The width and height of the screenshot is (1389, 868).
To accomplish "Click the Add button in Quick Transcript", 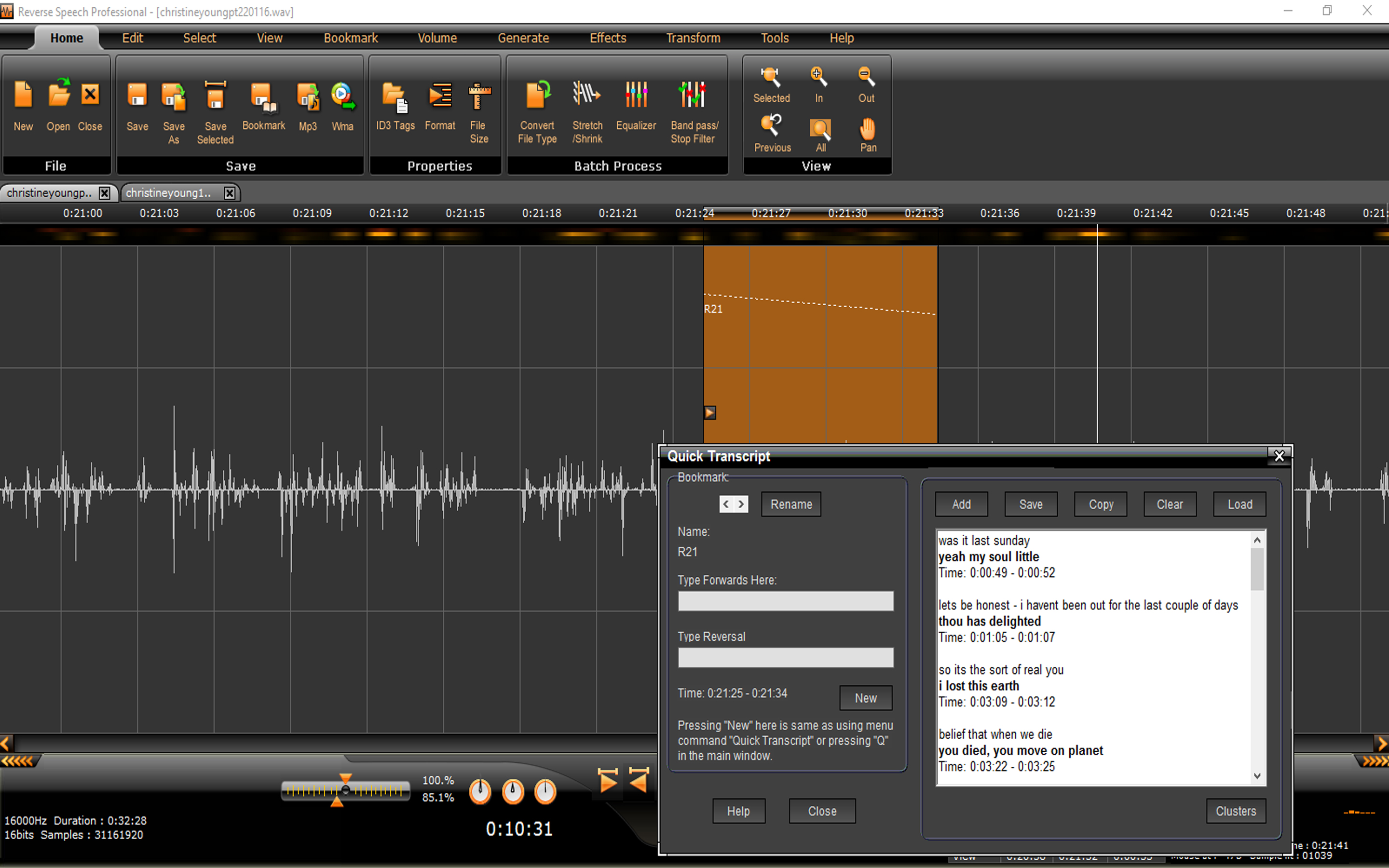I will [x=961, y=504].
